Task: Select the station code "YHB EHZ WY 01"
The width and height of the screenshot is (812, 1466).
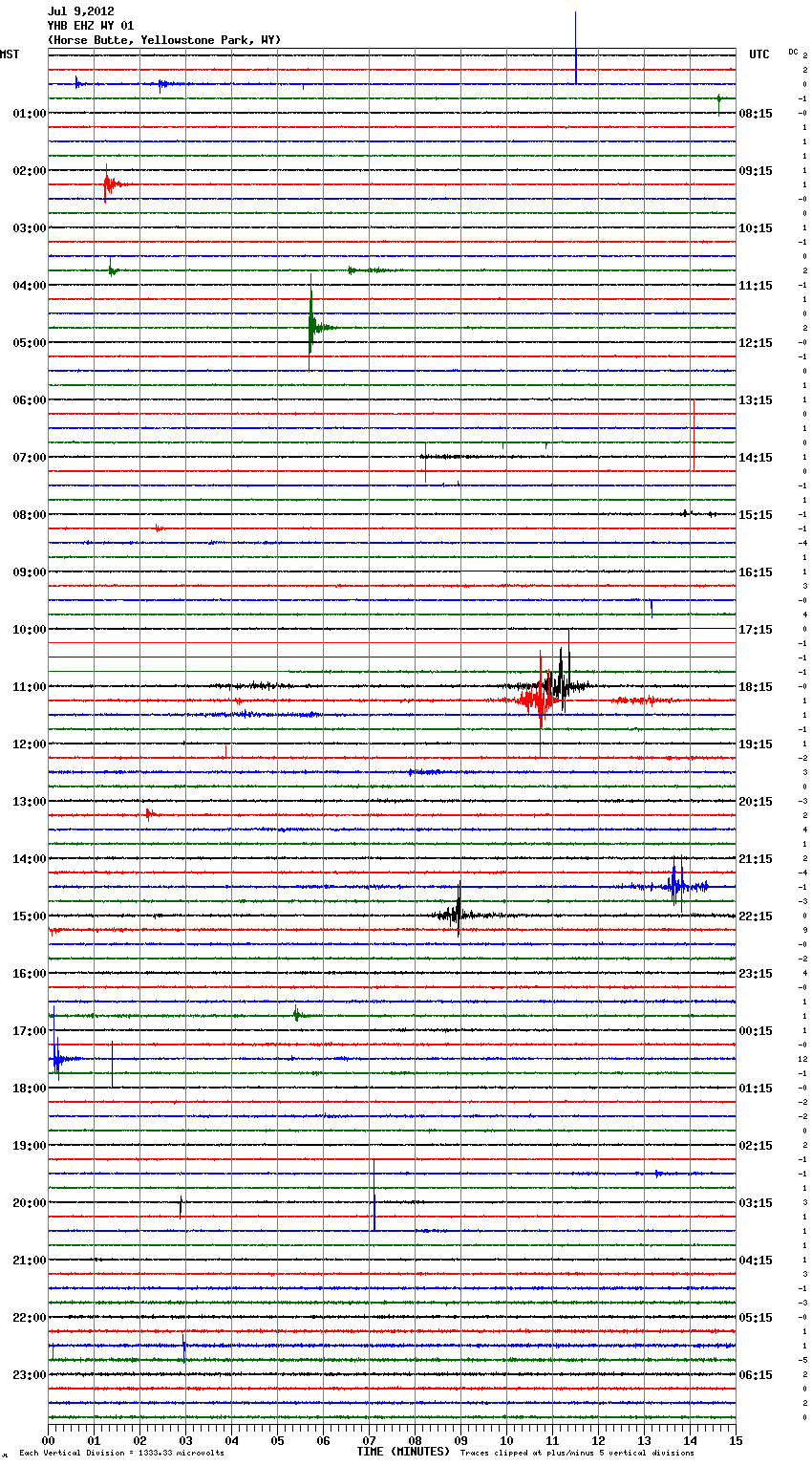Action: pos(91,26)
